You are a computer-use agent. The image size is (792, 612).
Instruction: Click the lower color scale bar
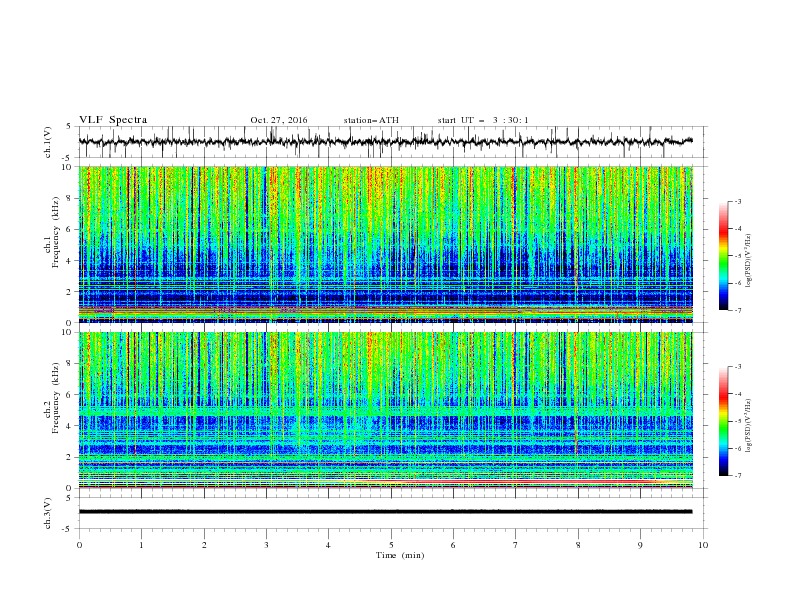click(724, 421)
